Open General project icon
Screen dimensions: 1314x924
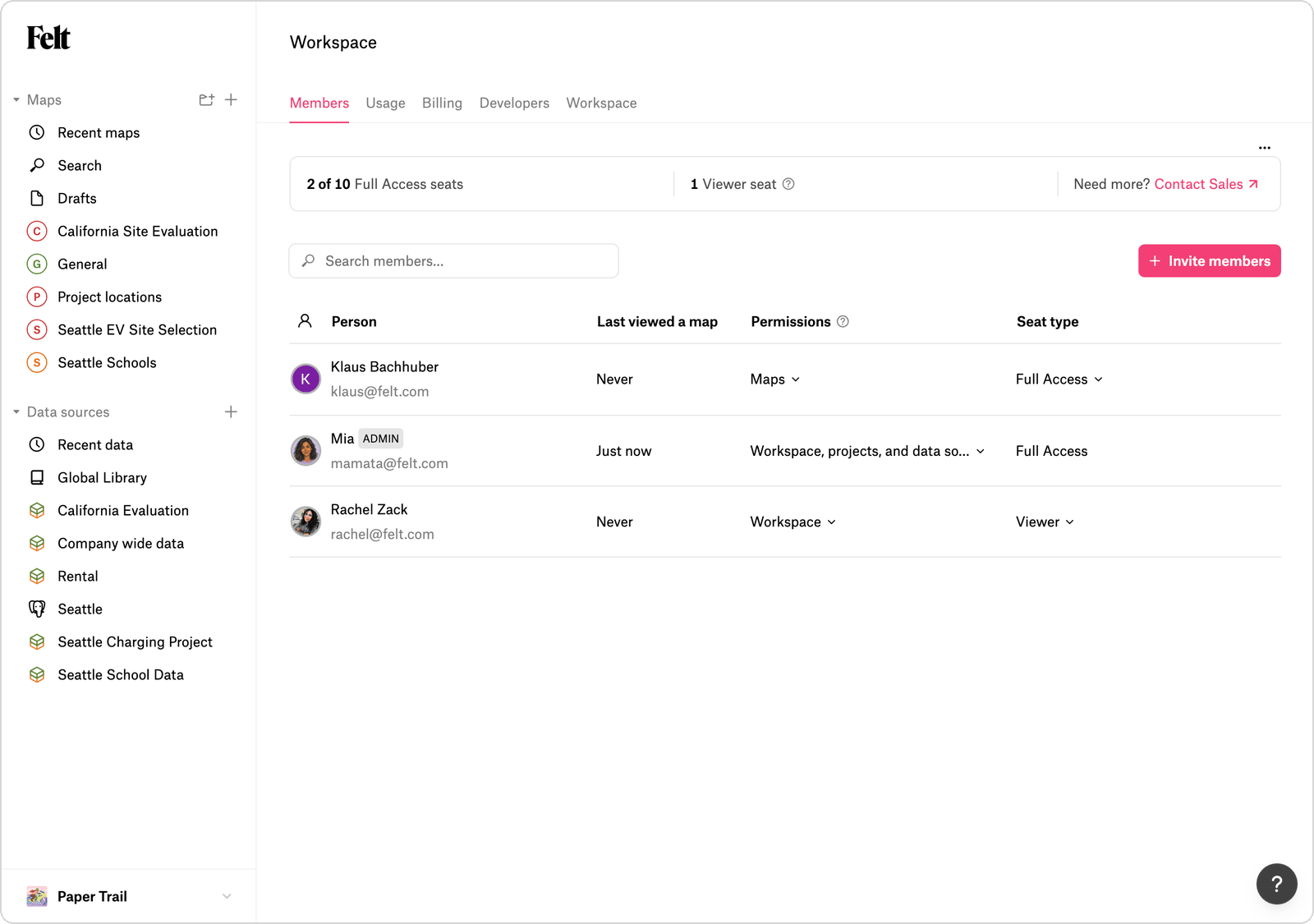[x=37, y=264]
